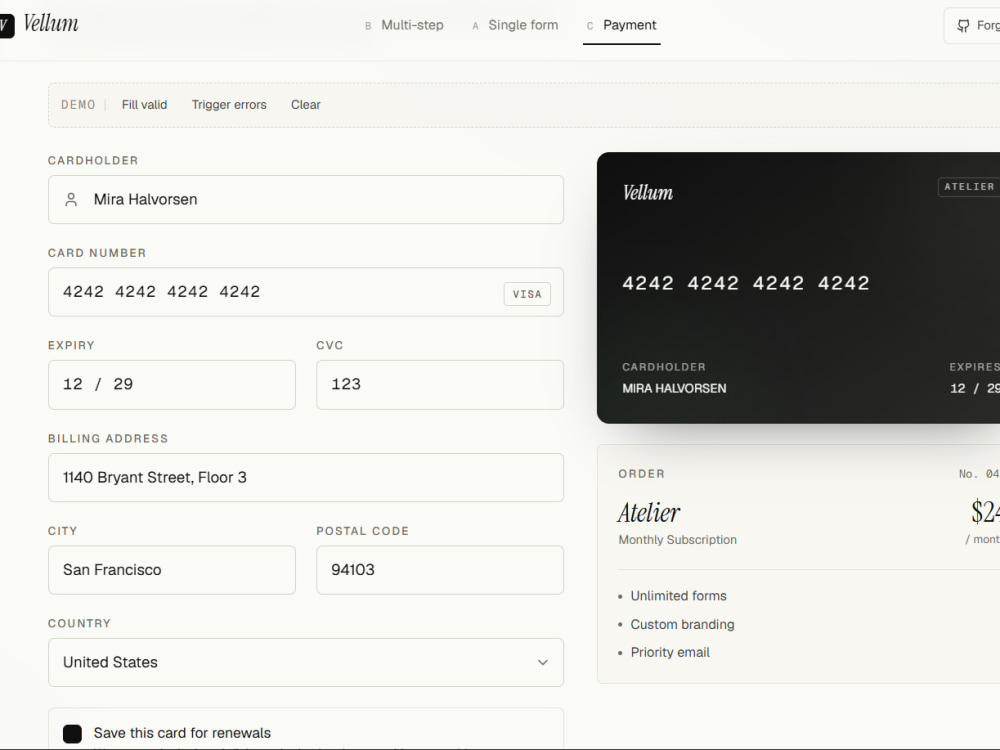Click the card number on the dark card preview
This screenshot has height=750, width=1000.
click(x=746, y=283)
